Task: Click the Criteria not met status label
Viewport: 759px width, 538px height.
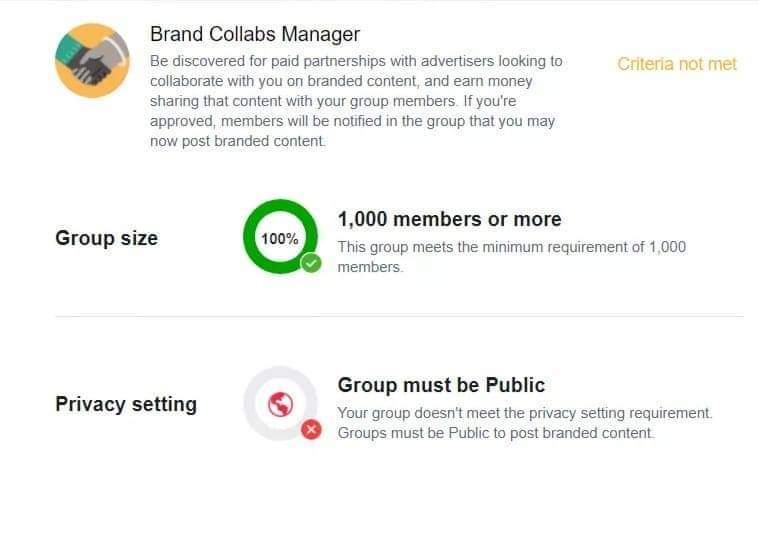Action: coord(677,64)
